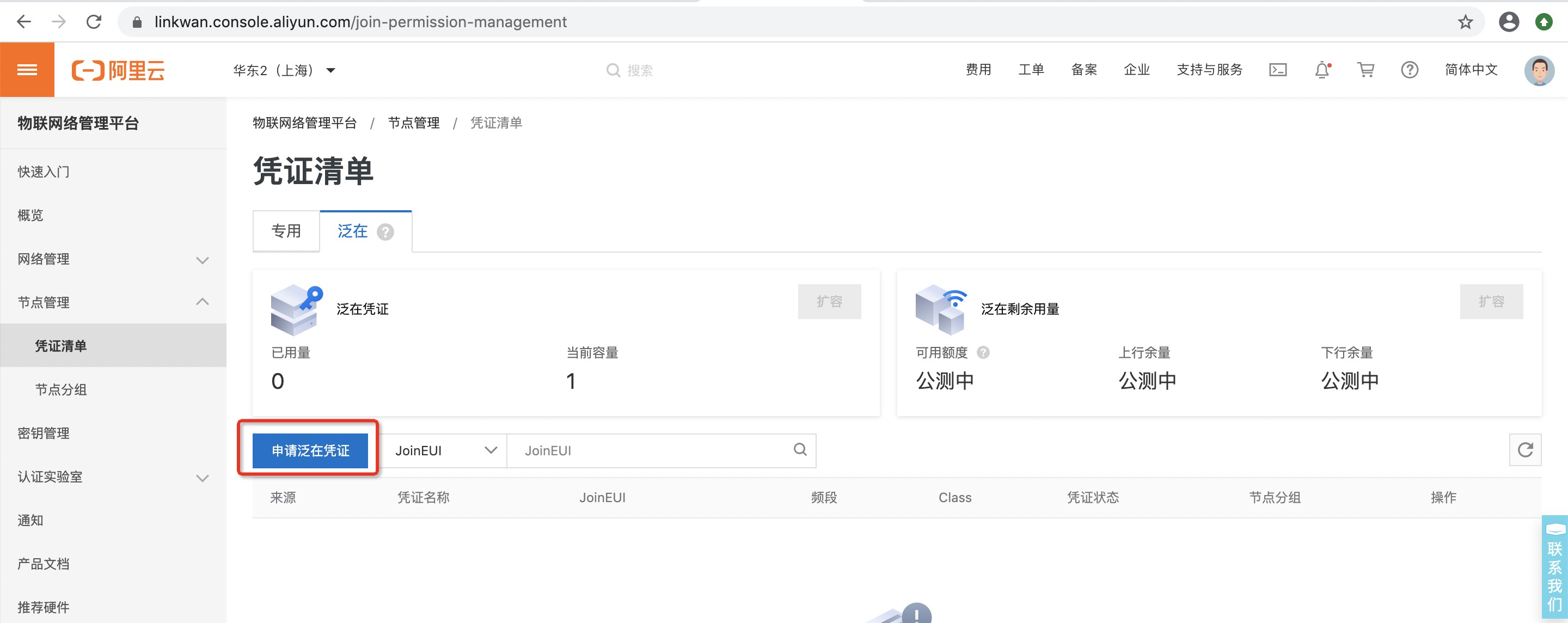Select 凭证清单 in the sidebar

pyautogui.click(x=113, y=345)
